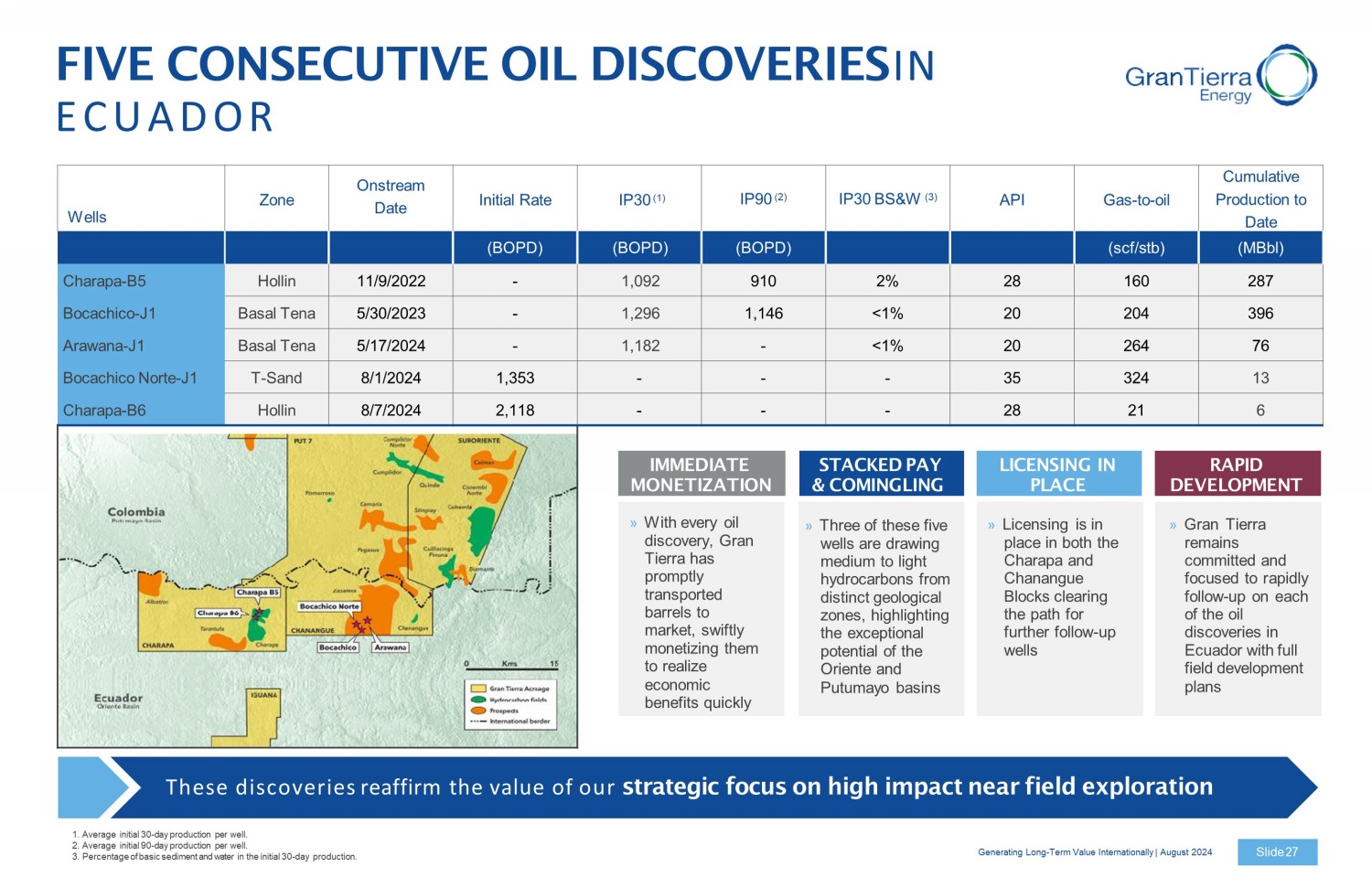Click the "Wells" column header
Image resolution: width=1372 pixels, height=888 pixels.
(x=87, y=217)
